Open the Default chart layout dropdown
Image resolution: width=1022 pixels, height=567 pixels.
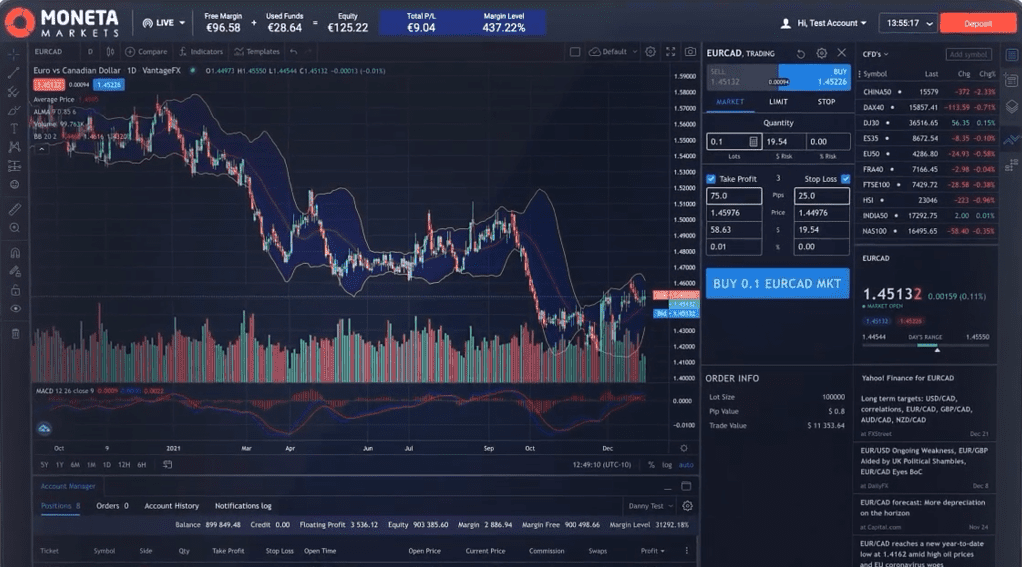(x=613, y=51)
